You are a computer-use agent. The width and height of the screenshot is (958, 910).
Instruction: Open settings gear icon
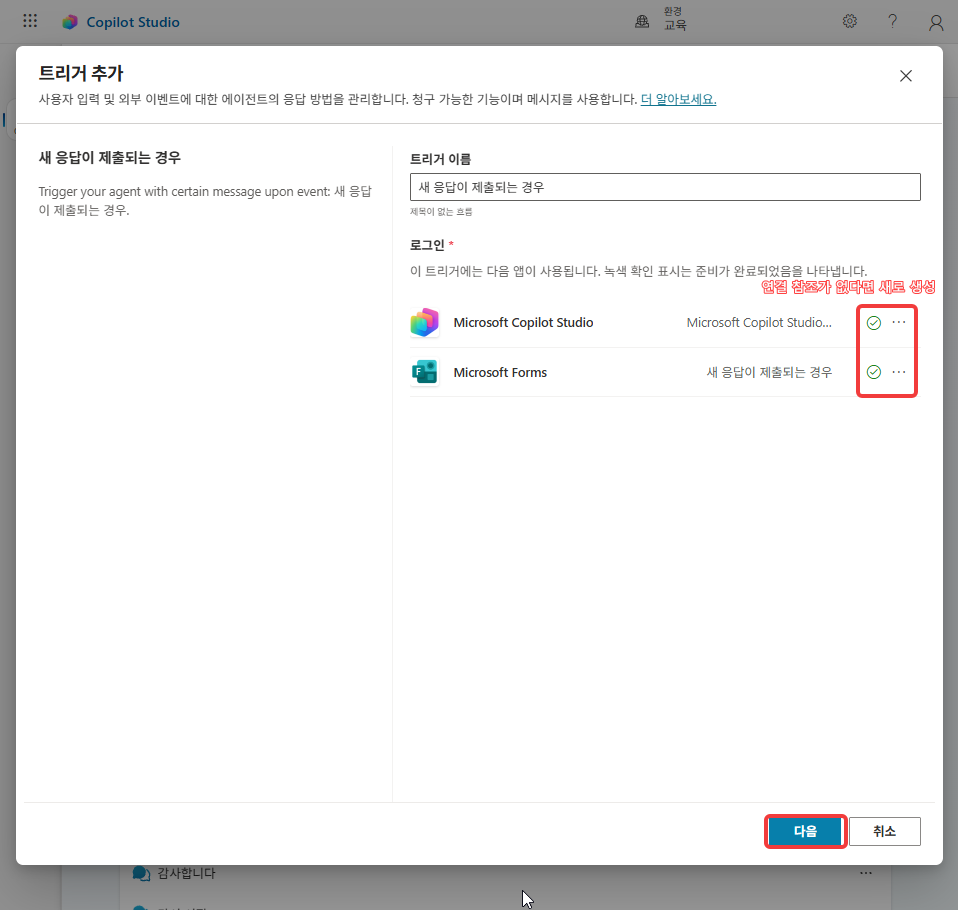[x=849, y=21]
